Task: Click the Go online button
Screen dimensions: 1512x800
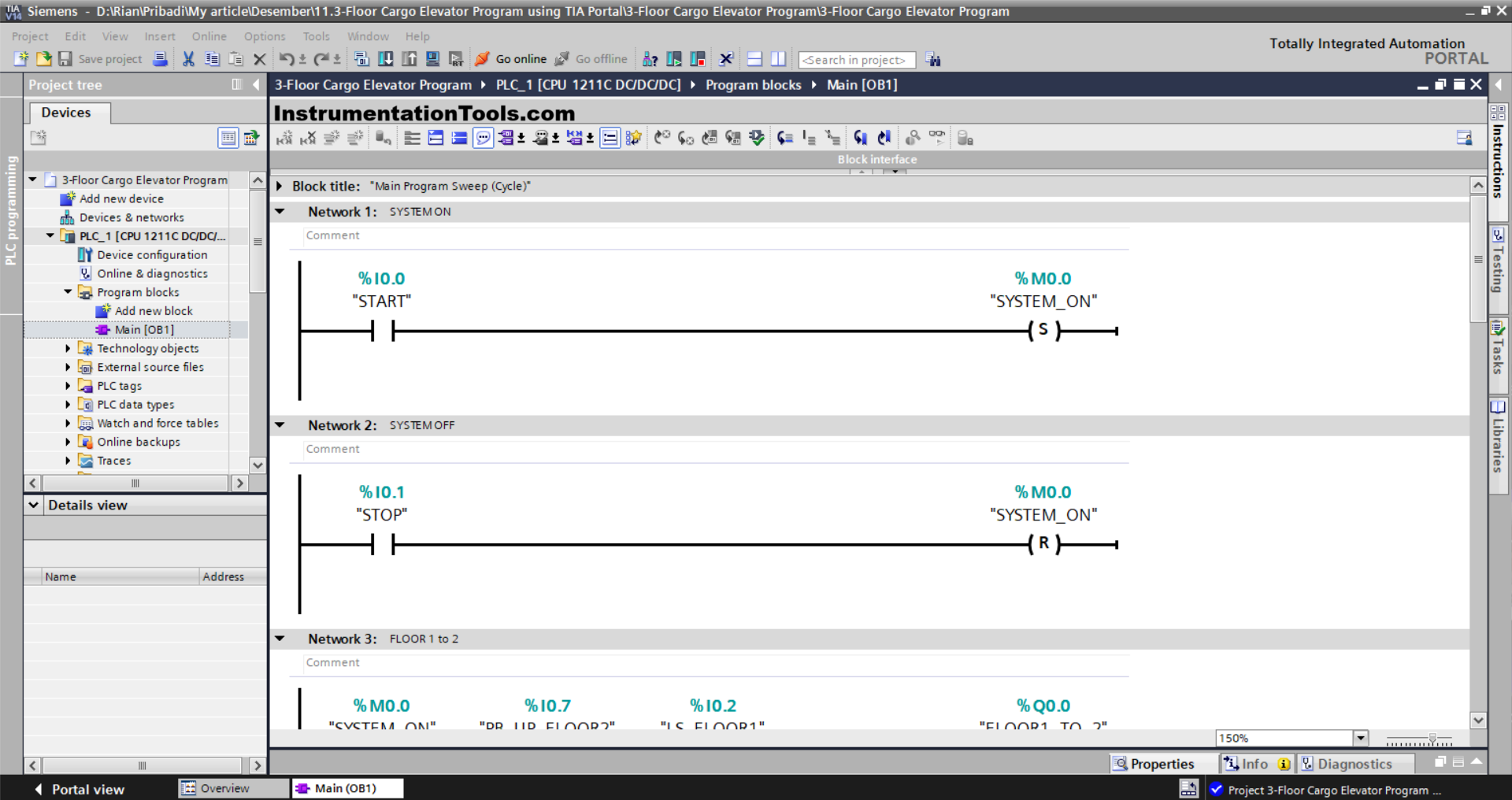Action: (511, 59)
